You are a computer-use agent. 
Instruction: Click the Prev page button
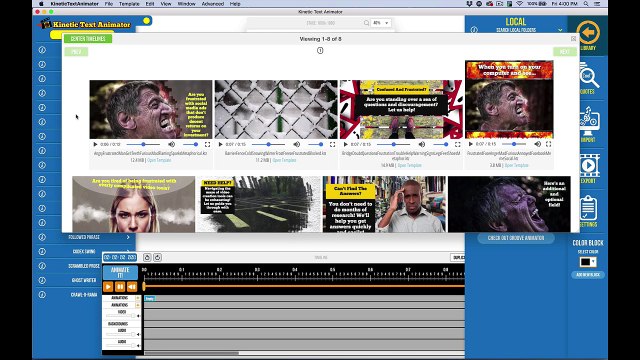[76, 52]
